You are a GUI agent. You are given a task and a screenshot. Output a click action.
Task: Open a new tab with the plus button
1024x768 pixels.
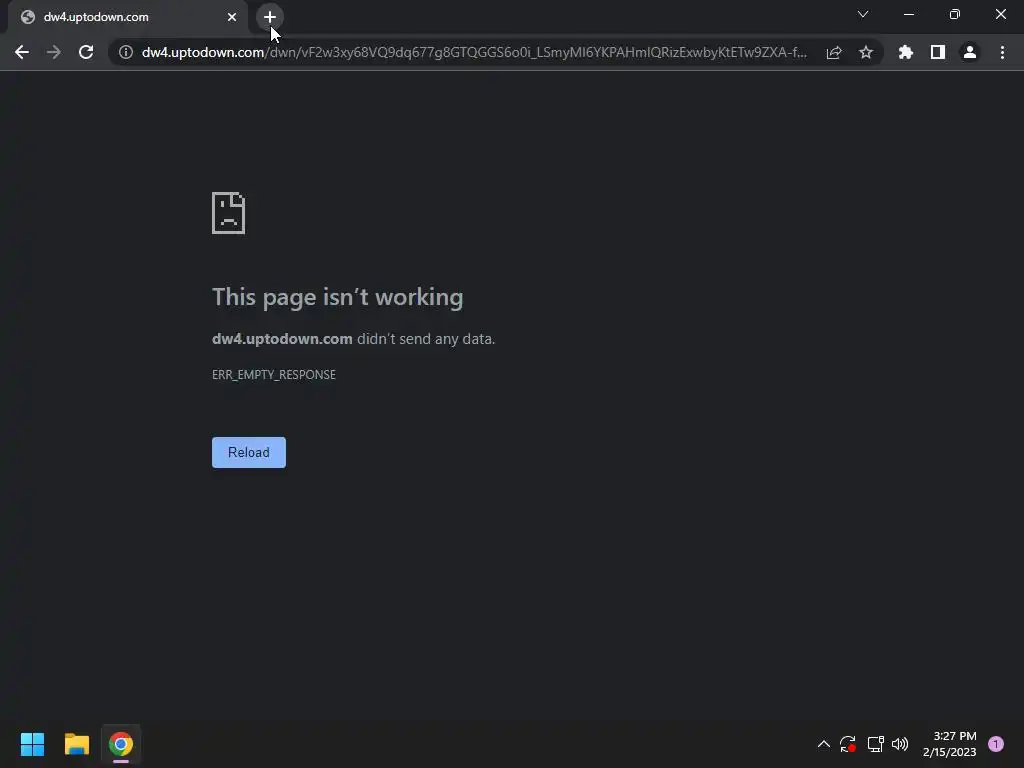click(x=270, y=17)
